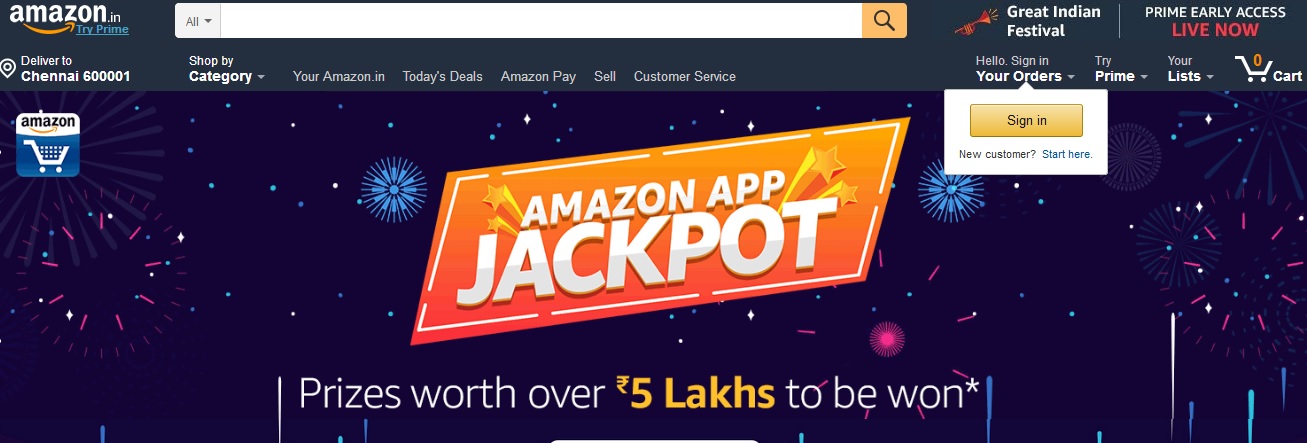The image size is (1307, 443).
Task: Expand the Your Lists dropdown
Action: 1190,69
